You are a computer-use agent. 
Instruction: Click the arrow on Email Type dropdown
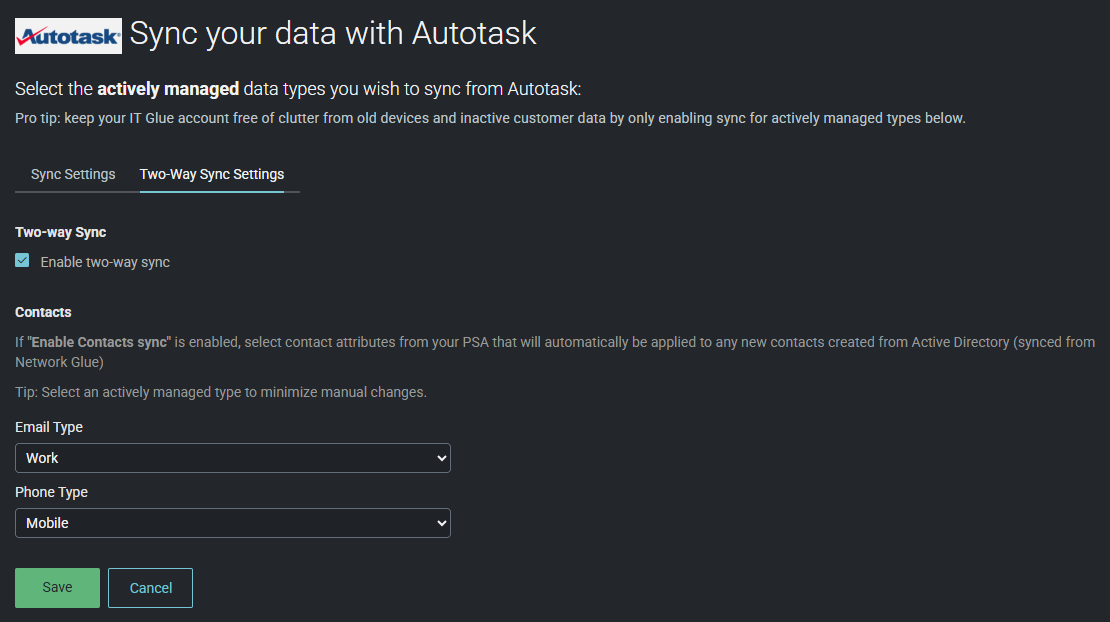coord(442,458)
